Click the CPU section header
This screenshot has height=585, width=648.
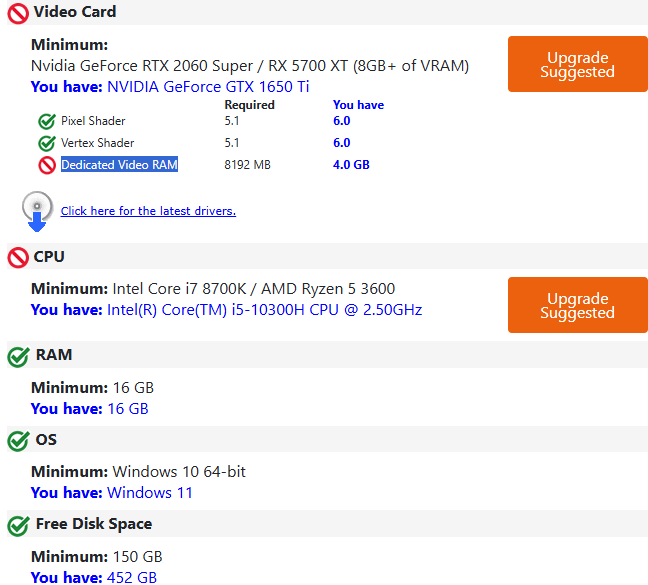(x=49, y=257)
